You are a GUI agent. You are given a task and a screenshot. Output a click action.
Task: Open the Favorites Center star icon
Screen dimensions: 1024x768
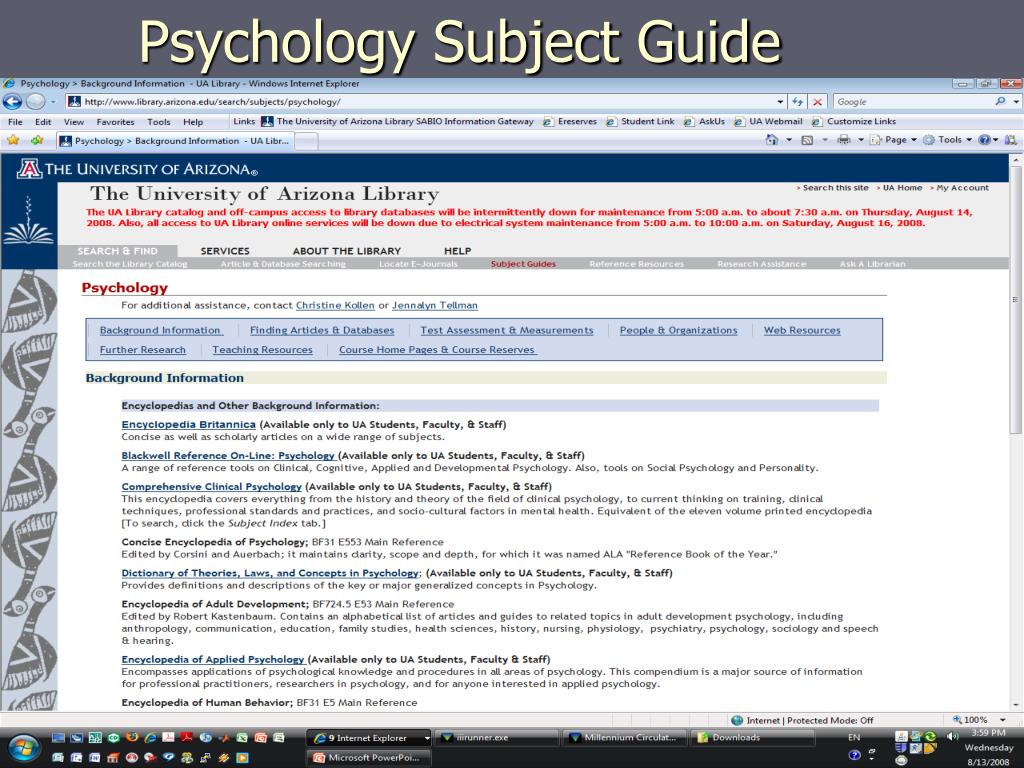point(13,140)
